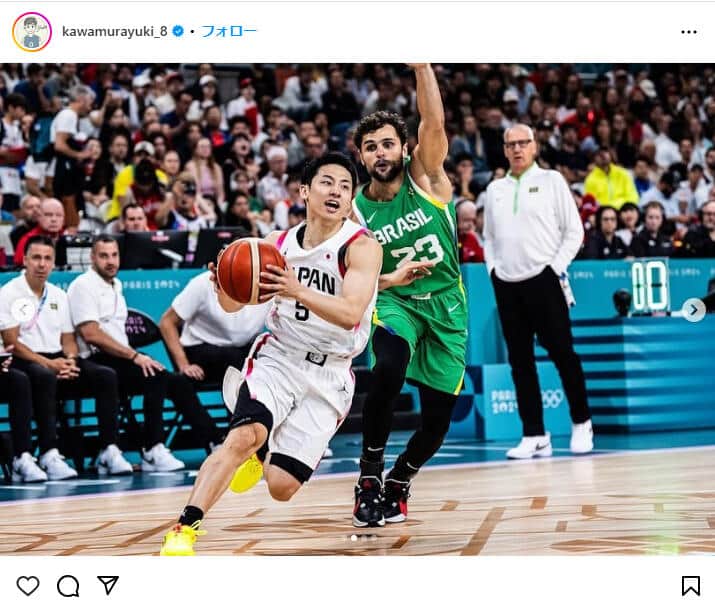This screenshot has width=715, height=608.
Task: Open the kawamurayuki_8 profile avatar
Action: (x=32, y=31)
